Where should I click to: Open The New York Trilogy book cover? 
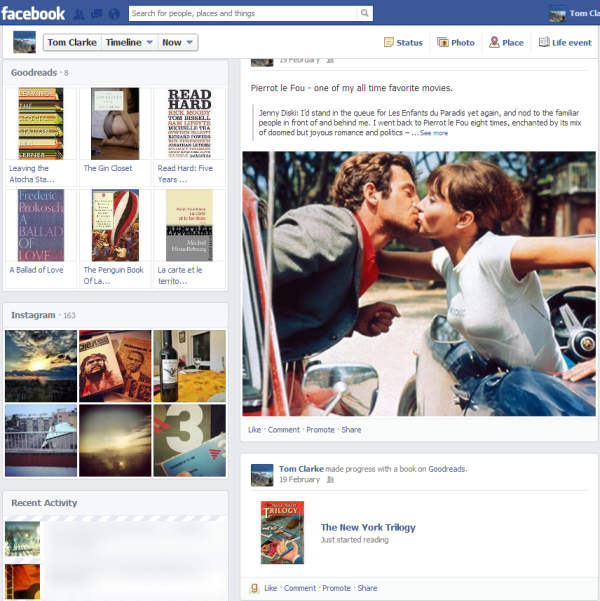point(282,532)
